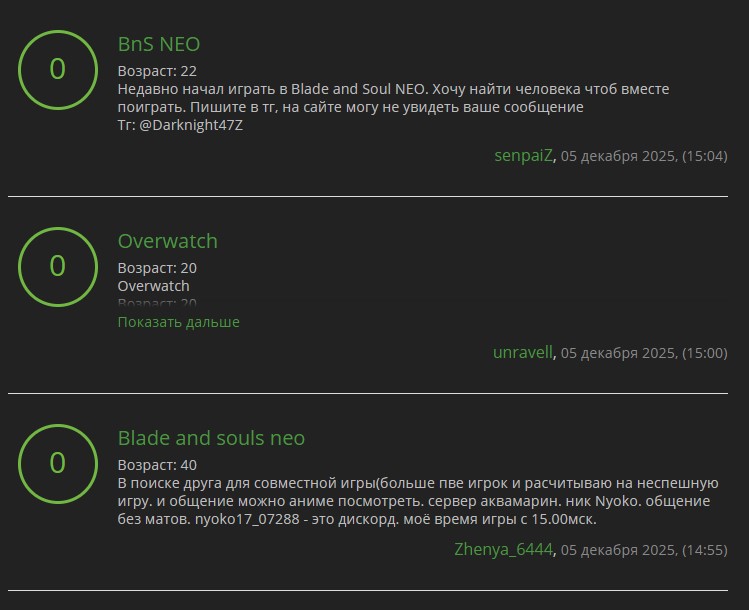
Task: Visit Zhenya_6444 user profile
Action: (503, 549)
